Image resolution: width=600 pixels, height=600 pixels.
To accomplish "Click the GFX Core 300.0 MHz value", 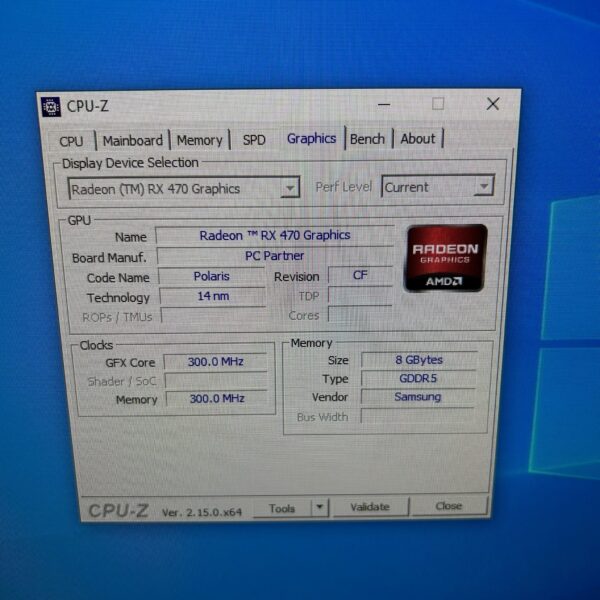I will pyautogui.click(x=215, y=362).
